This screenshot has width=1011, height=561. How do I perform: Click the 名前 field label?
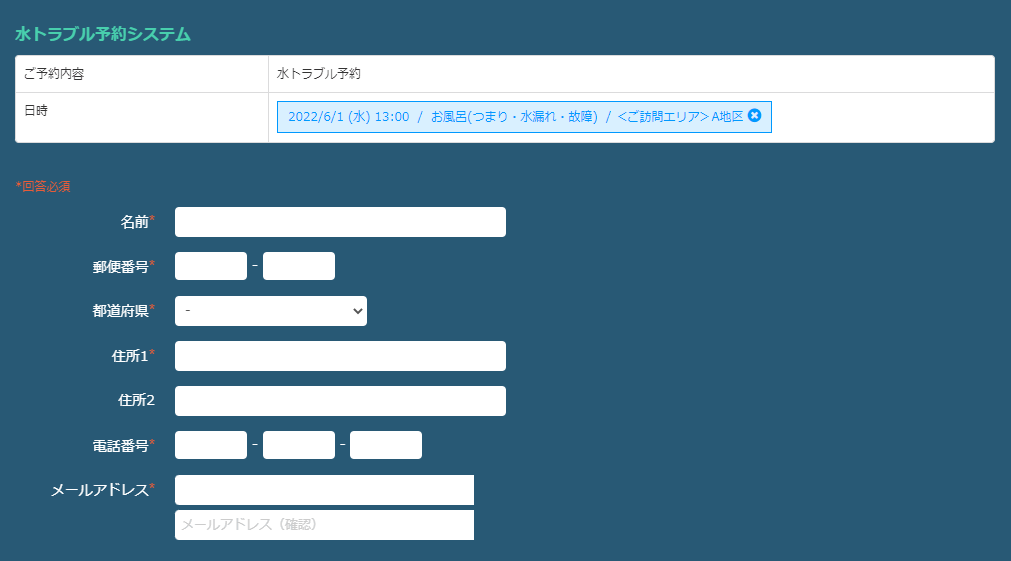[x=134, y=222]
